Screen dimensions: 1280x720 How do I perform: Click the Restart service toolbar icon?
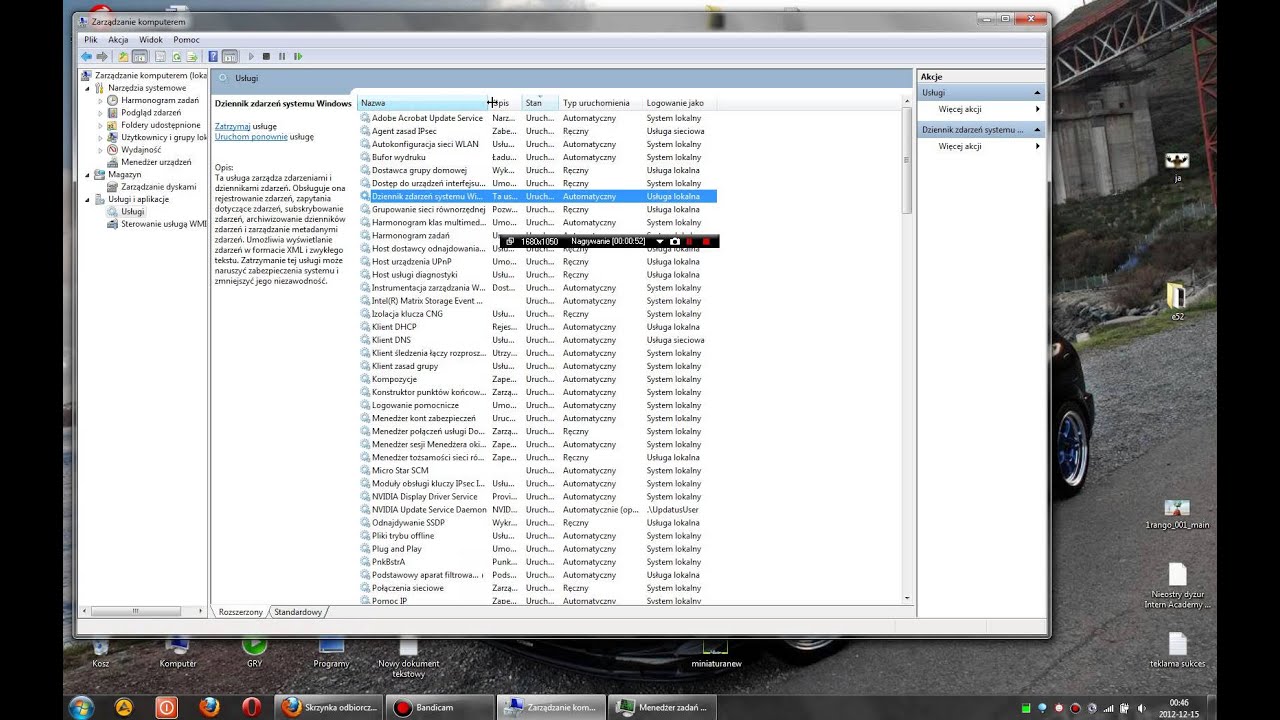pyautogui.click(x=298, y=57)
